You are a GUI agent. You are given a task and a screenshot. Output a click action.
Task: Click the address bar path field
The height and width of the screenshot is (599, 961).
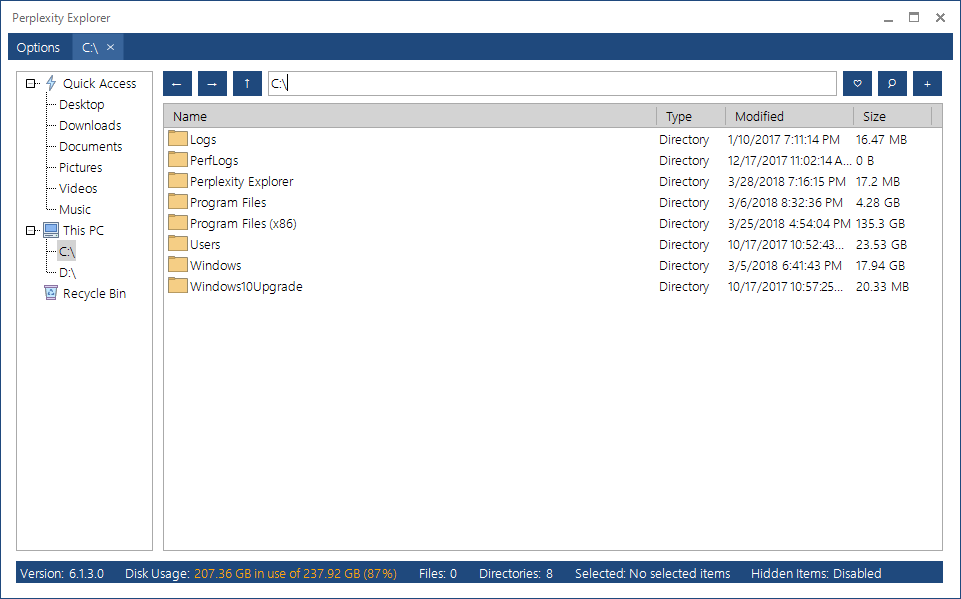click(552, 83)
